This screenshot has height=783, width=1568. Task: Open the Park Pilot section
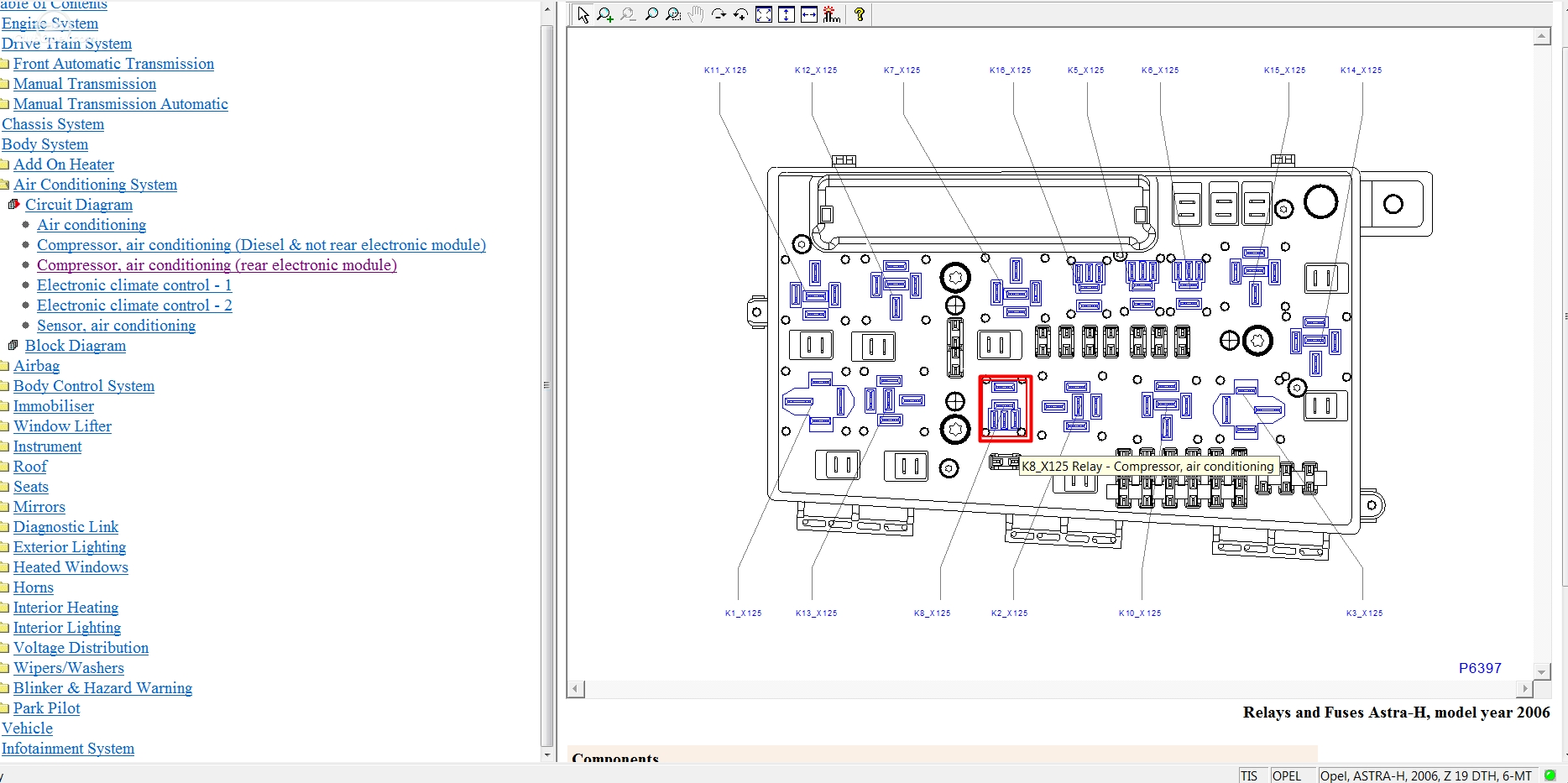point(46,708)
